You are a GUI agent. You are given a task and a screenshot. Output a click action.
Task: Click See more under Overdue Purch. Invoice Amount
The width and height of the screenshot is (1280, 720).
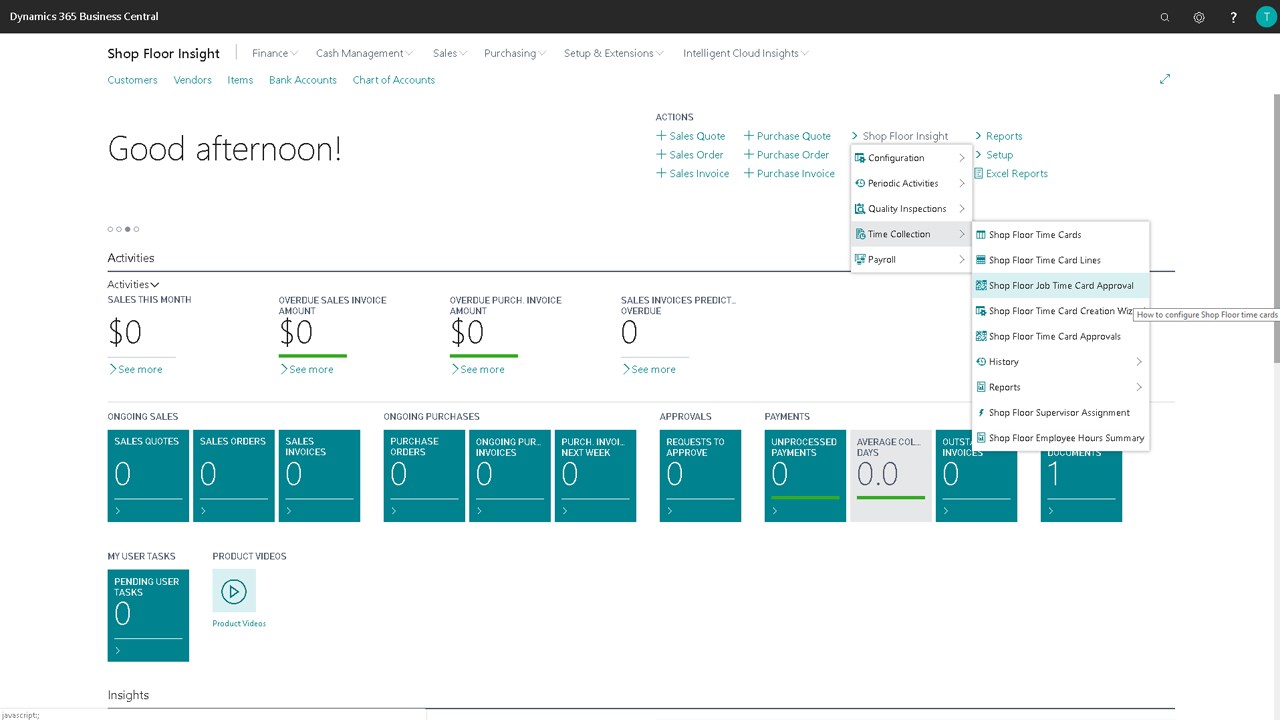point(477,370)
